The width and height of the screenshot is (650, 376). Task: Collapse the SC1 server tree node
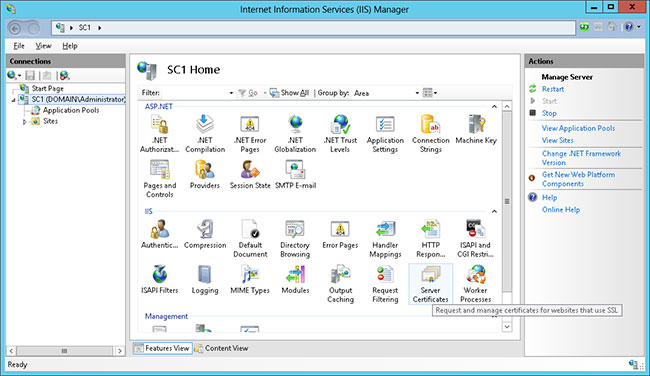click(13, 100)
